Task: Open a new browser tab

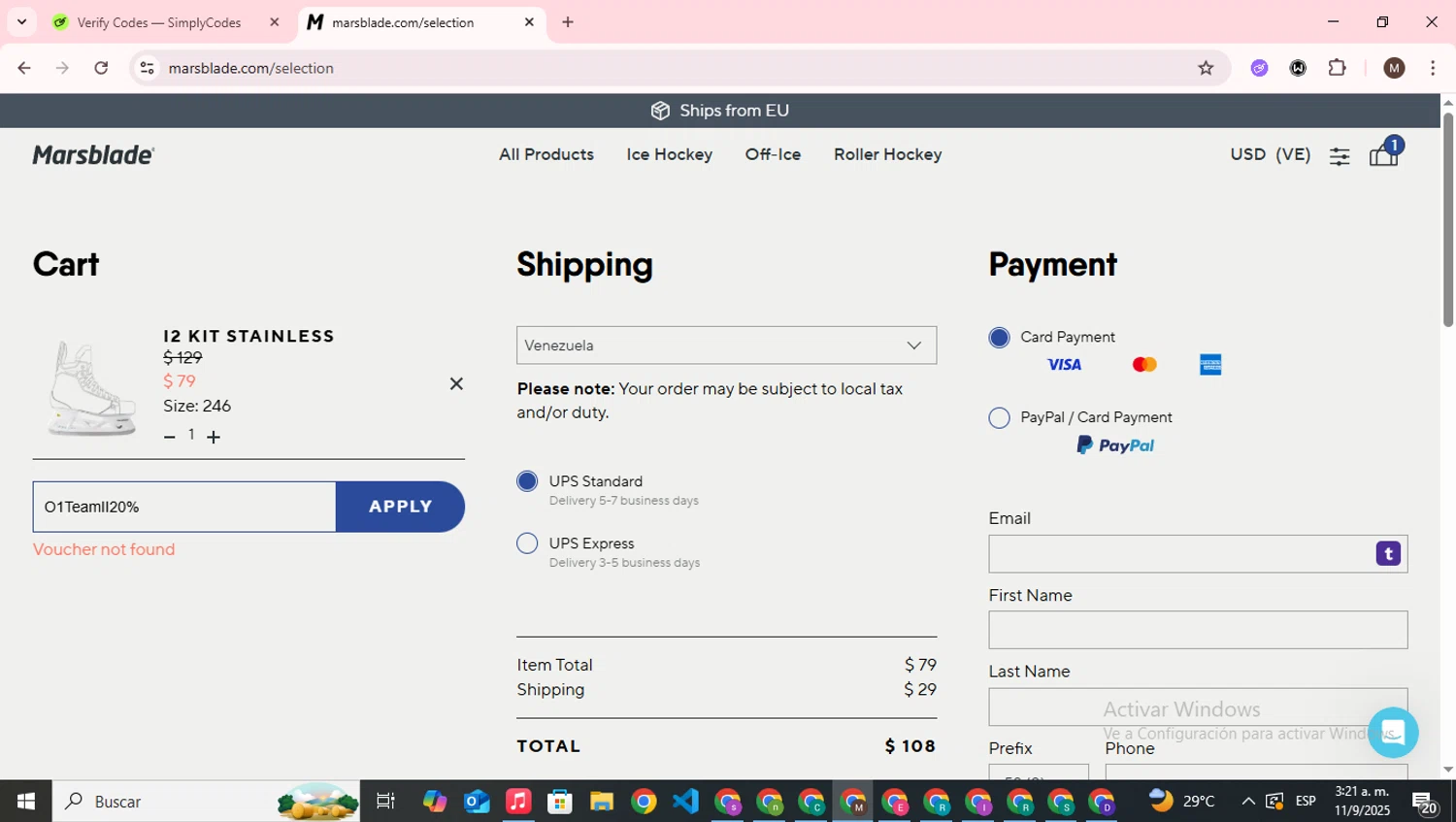Action: point(568,22)
